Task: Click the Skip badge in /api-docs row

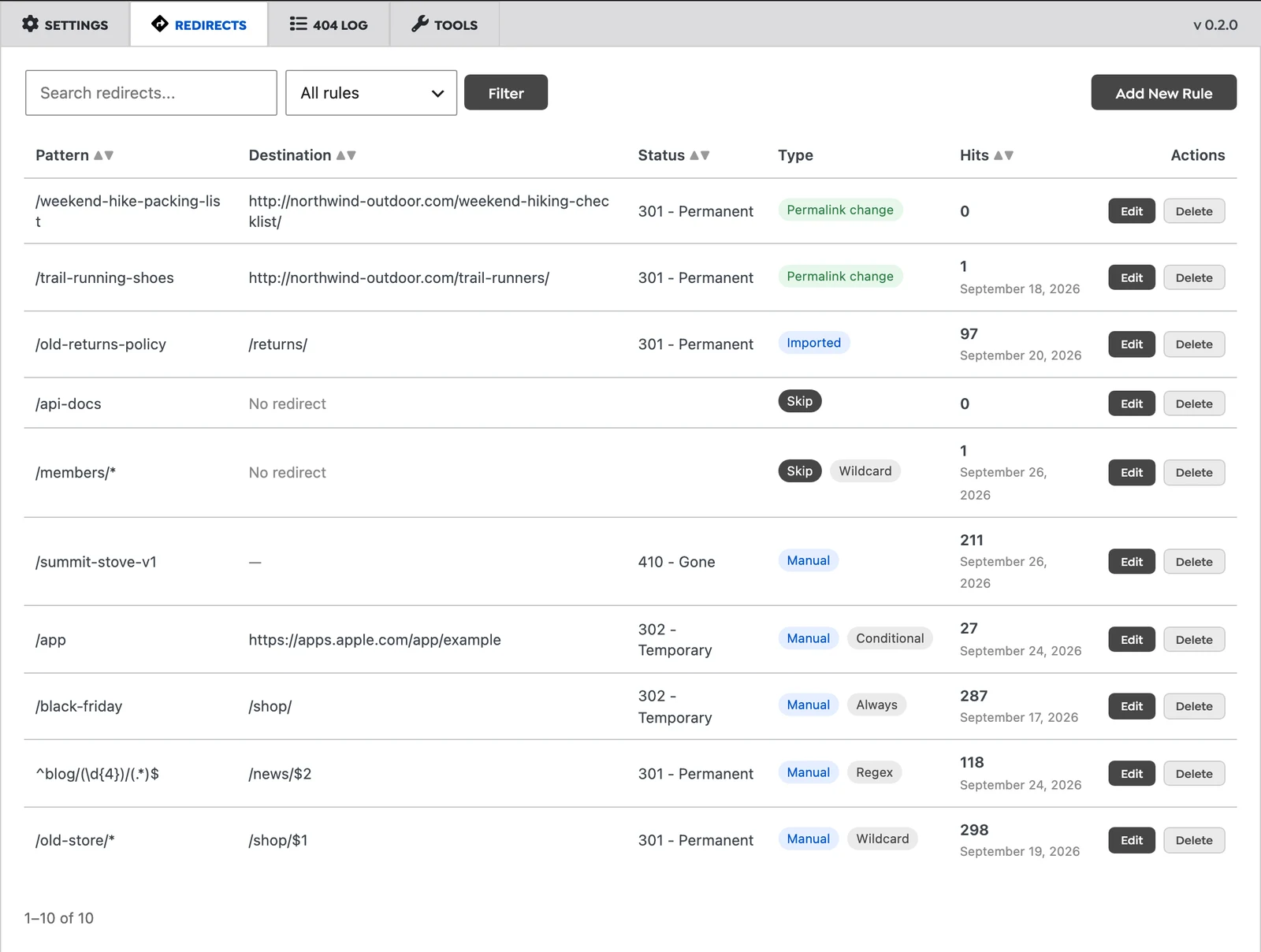Action: 799,401
